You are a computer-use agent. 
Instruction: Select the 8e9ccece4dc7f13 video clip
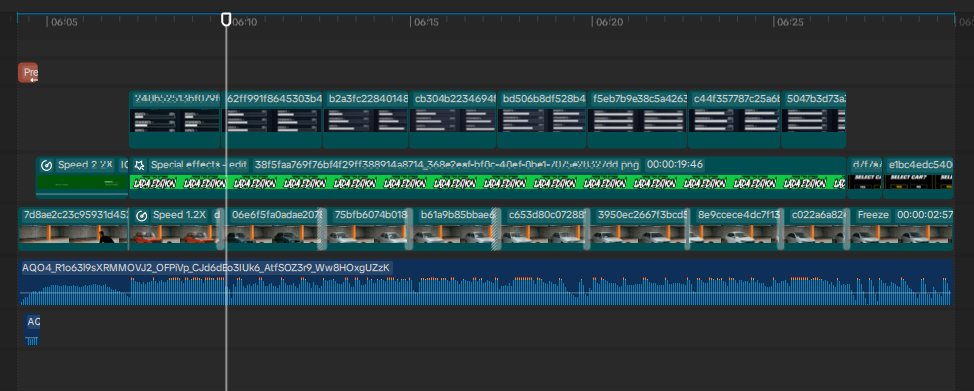point(735,228)
